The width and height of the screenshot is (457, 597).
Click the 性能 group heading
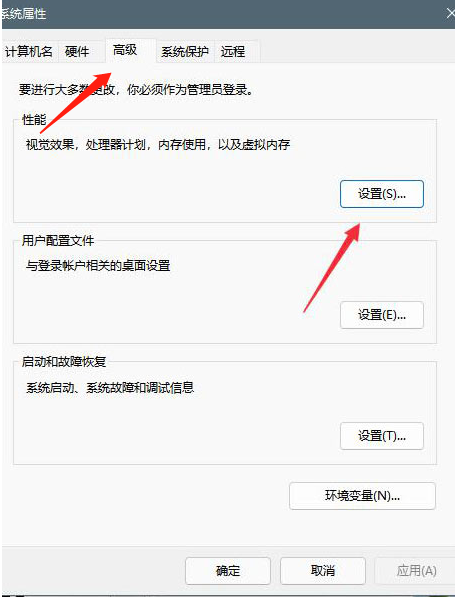pos(34,120)
